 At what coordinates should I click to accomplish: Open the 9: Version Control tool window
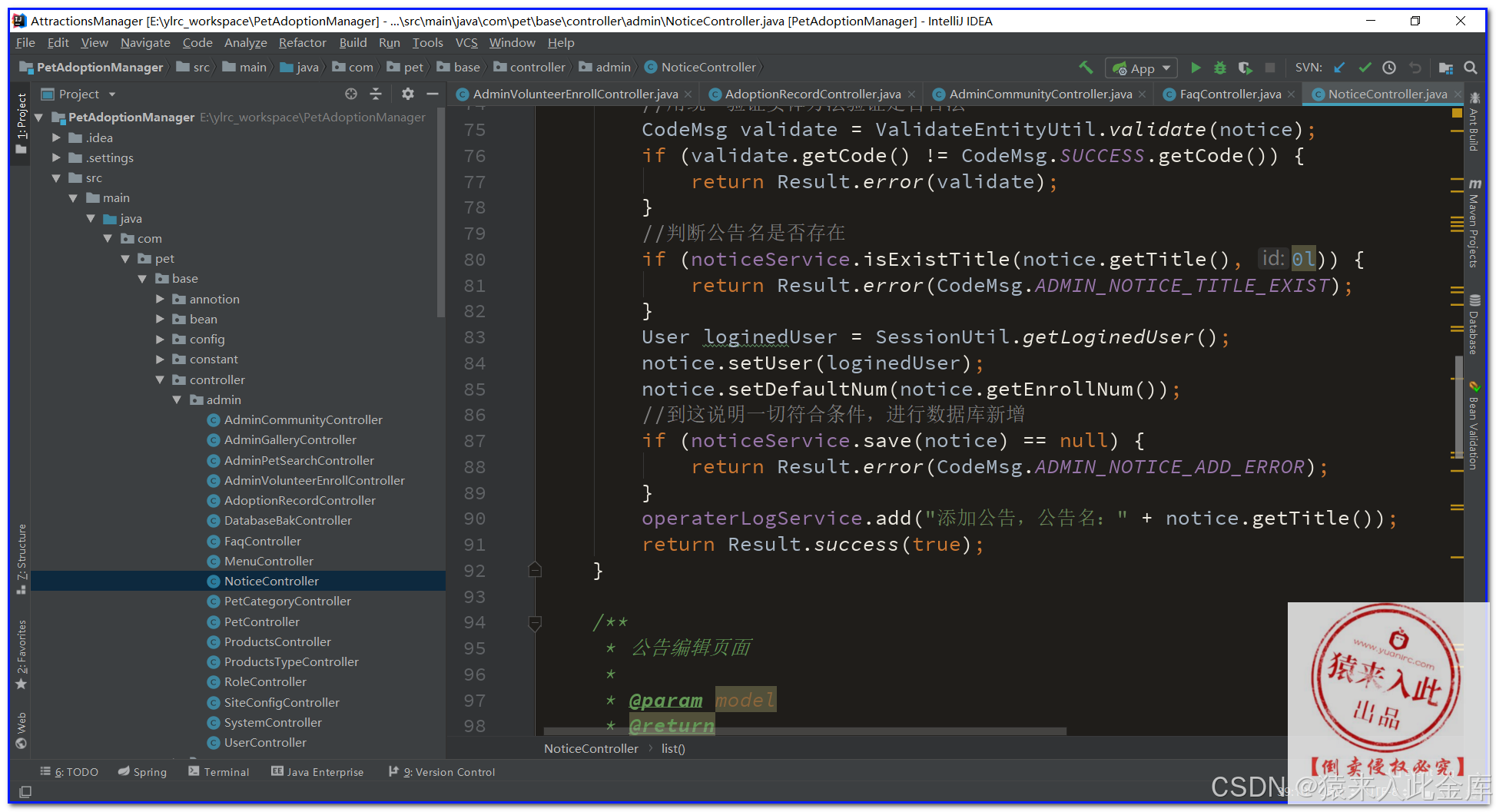coord(443,772)
